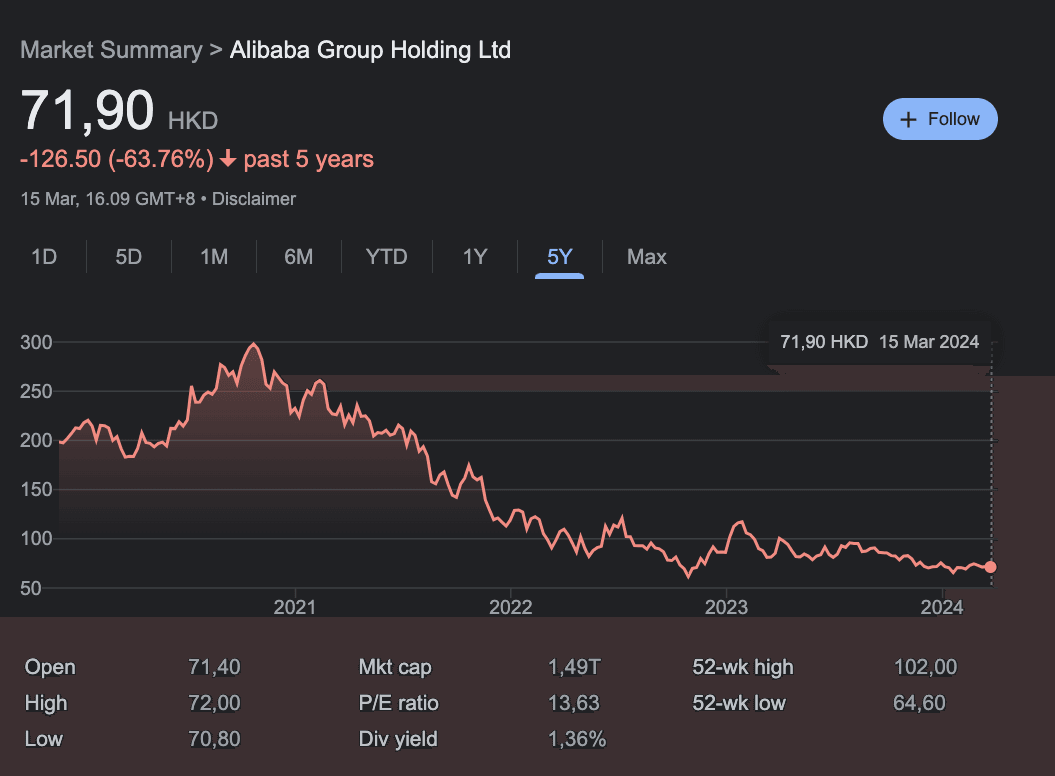Click the 2021 label on chart axis

click(294, 607)
